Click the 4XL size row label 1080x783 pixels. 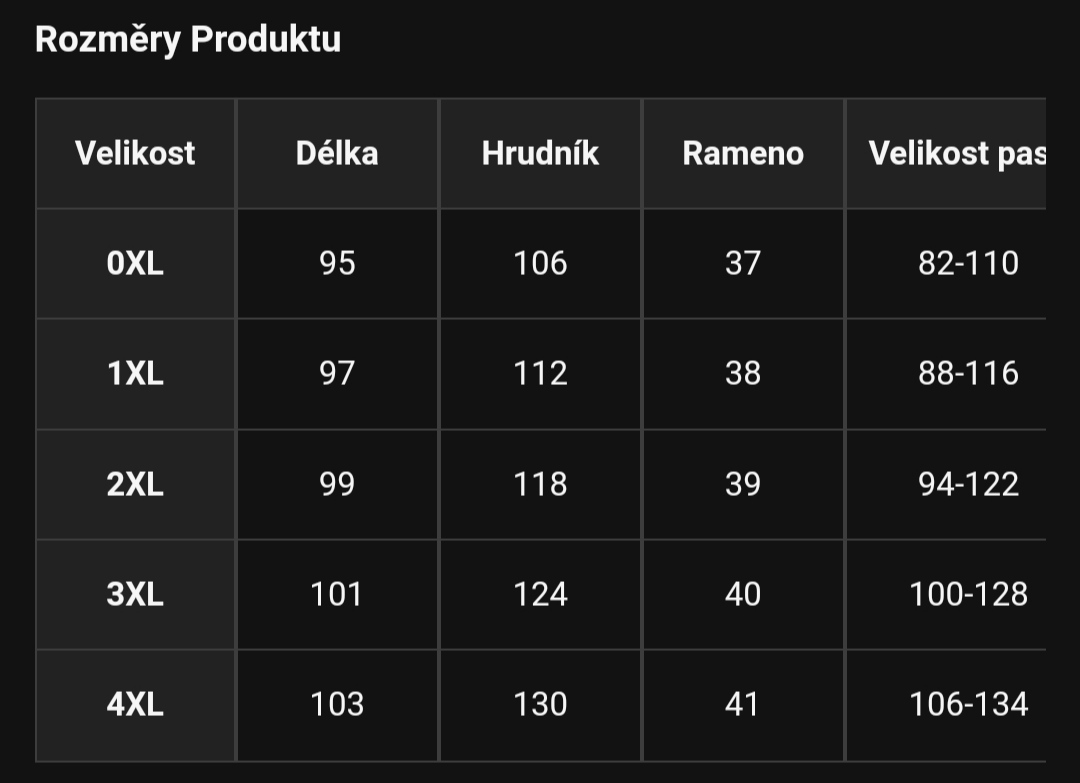pos(135,704)
